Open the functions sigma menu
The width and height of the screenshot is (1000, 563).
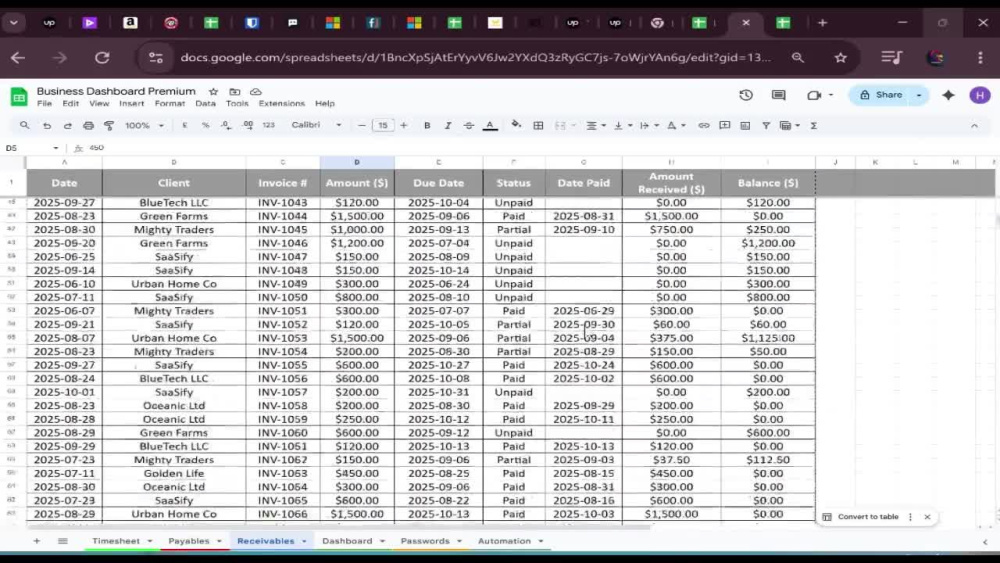(x=814, y=126)
